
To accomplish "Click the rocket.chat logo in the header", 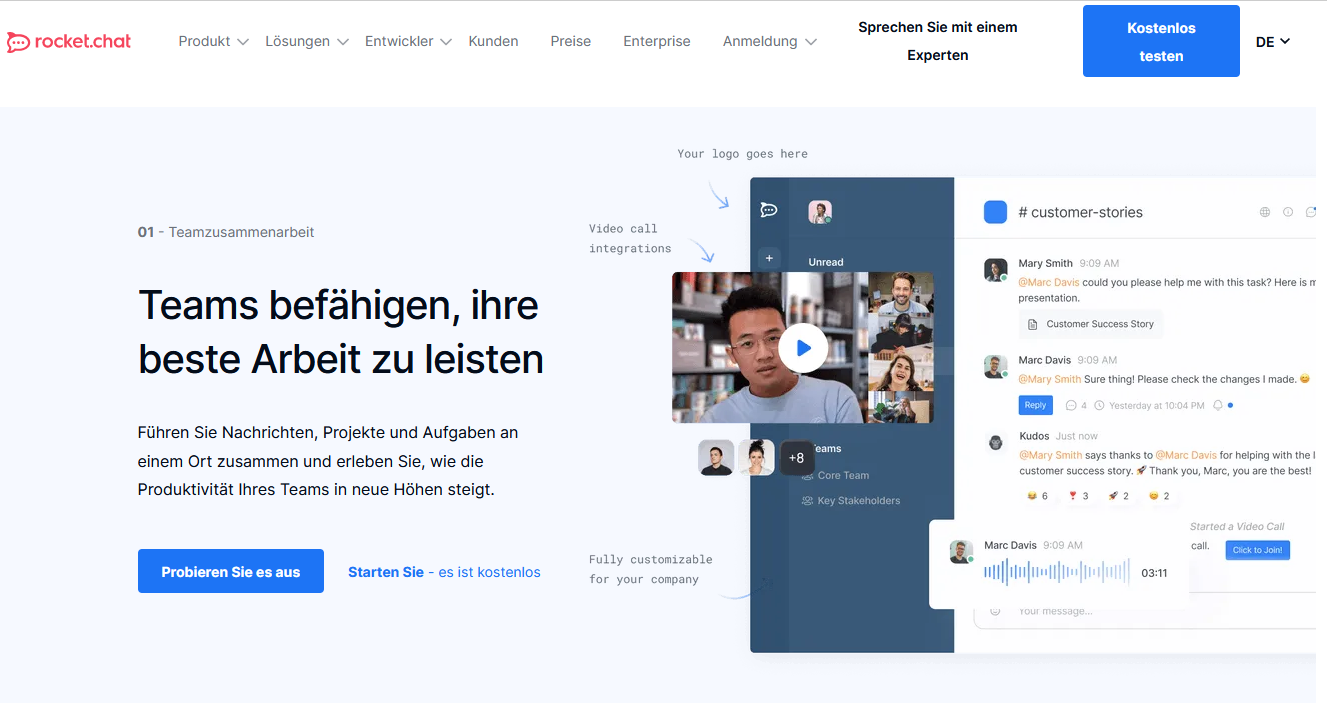I will (69, 42).
